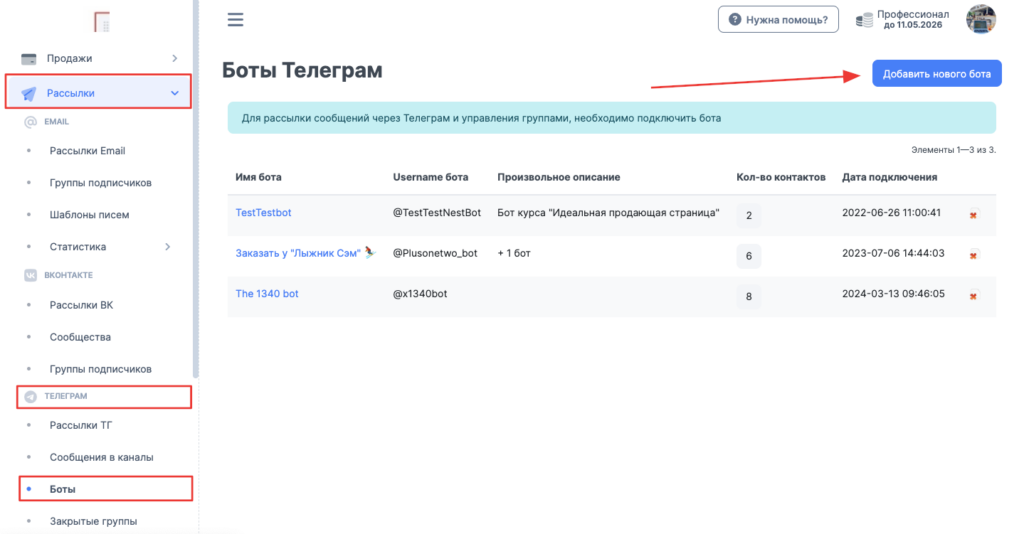Click the hamburger menu icon

235,20
